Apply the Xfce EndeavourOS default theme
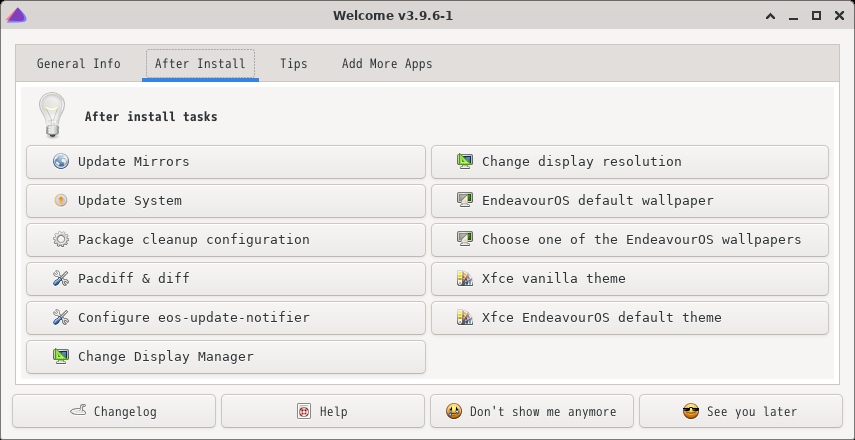855x440 pixels. click(630, 318)
